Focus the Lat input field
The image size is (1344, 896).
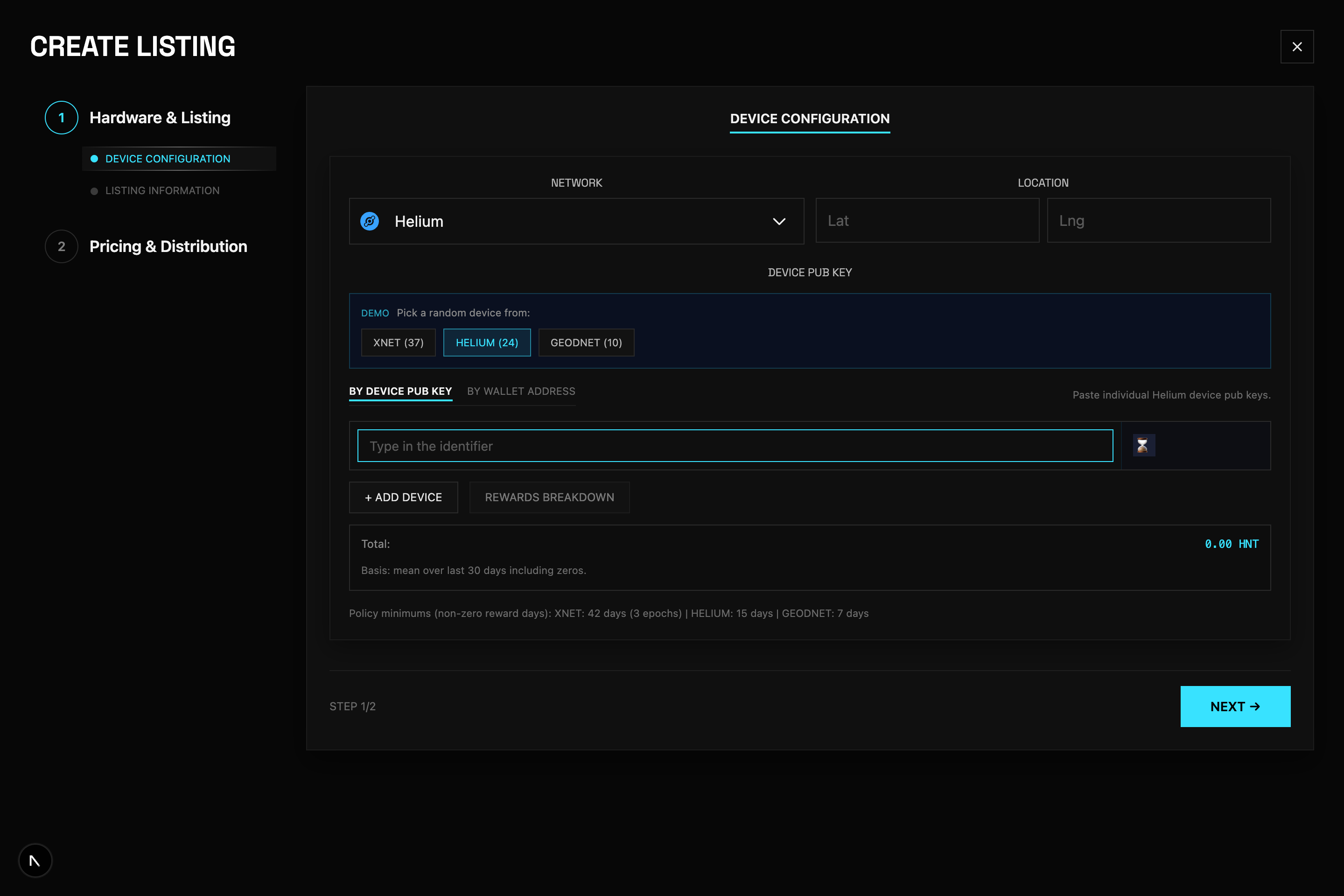[x=927, y=221]
